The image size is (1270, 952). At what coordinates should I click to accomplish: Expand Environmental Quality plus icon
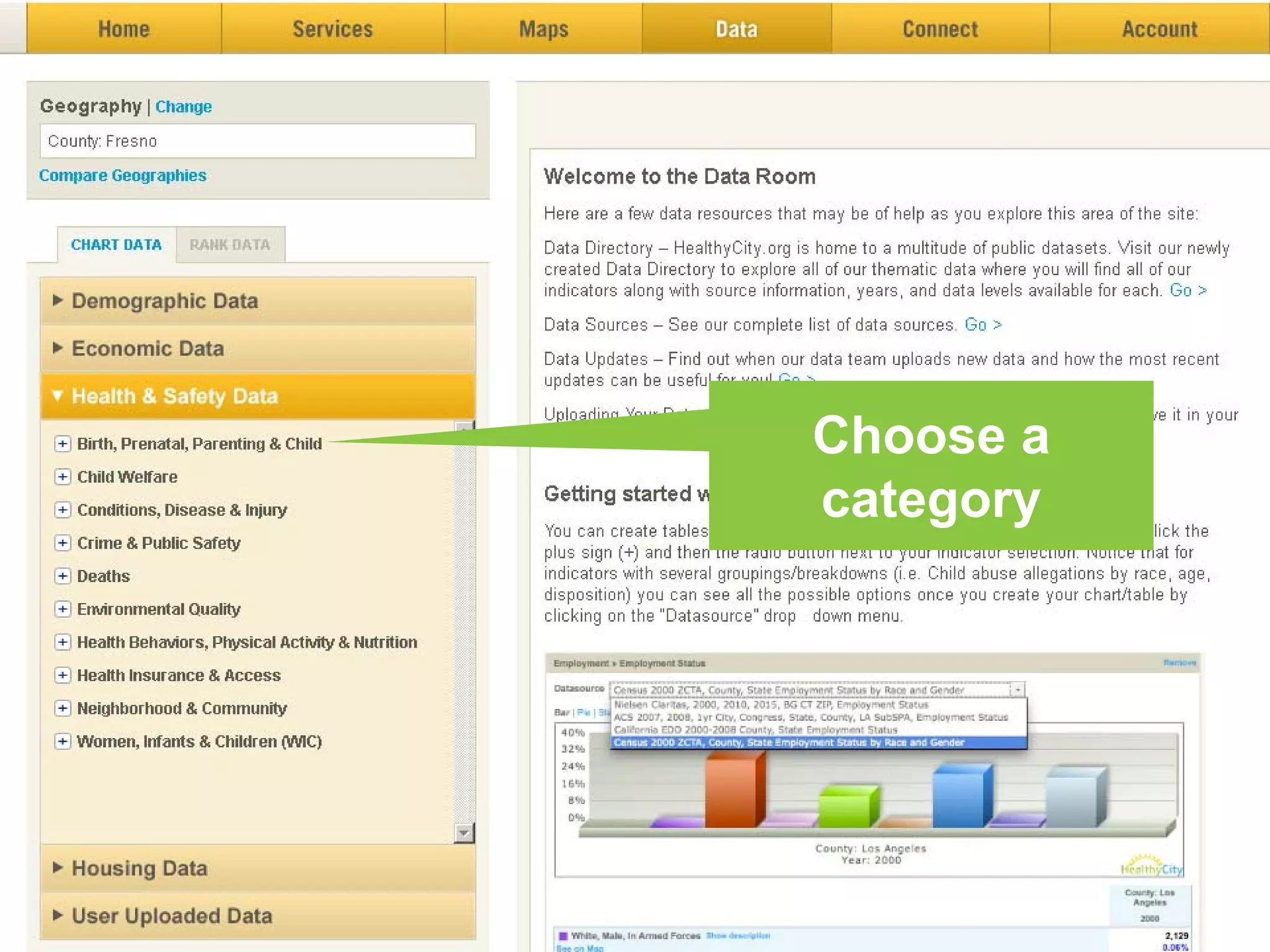[62, 609]
